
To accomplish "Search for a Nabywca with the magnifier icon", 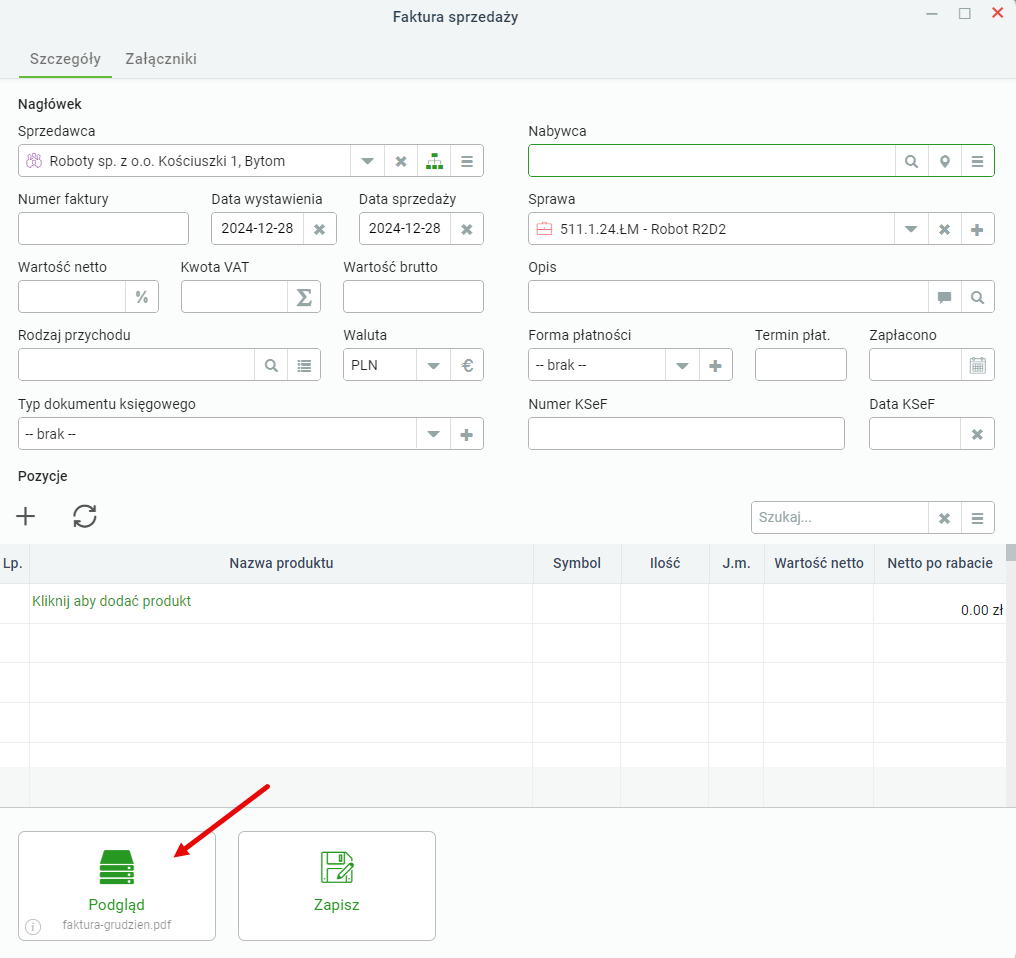I will click(912, 161).
